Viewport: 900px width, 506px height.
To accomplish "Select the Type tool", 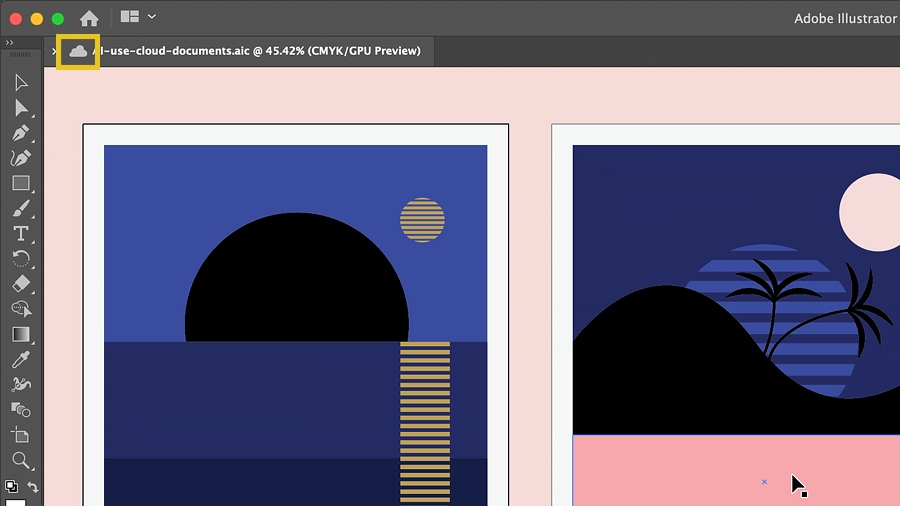I will pyautogui.click(x=21, y=233).
